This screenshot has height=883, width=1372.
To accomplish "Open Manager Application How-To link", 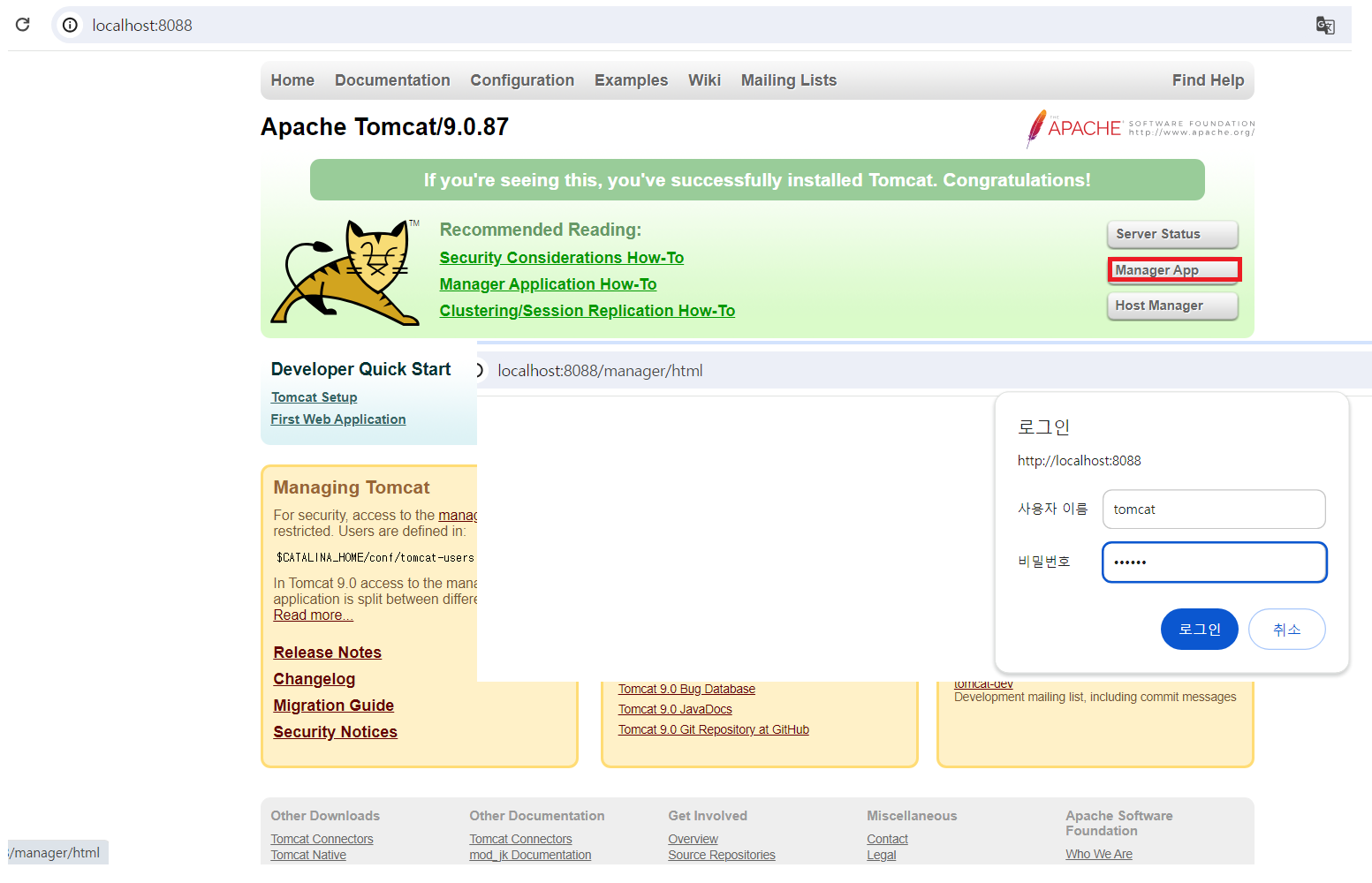I will tap(548, 284).
